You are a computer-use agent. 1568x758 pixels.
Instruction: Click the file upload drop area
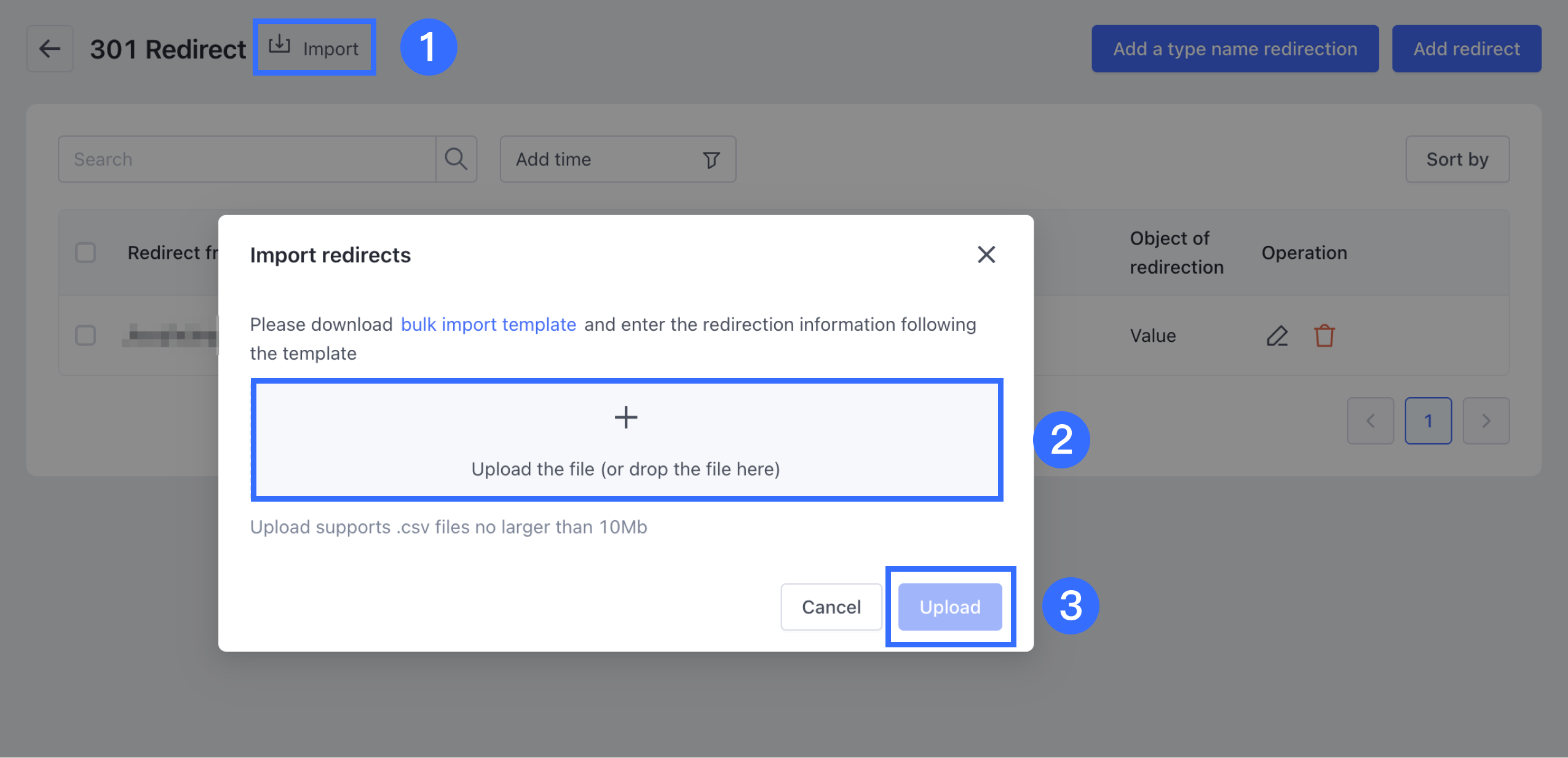627,440
